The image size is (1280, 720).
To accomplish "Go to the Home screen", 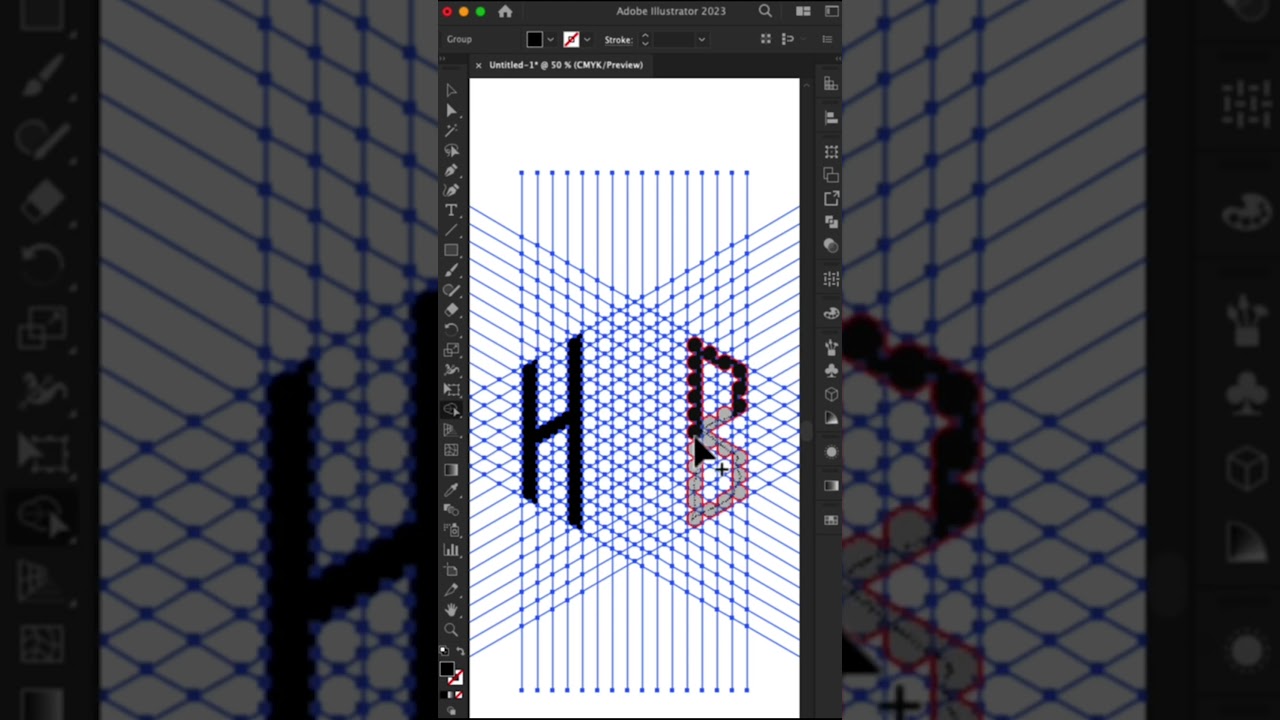I will [x=505, y=11].
